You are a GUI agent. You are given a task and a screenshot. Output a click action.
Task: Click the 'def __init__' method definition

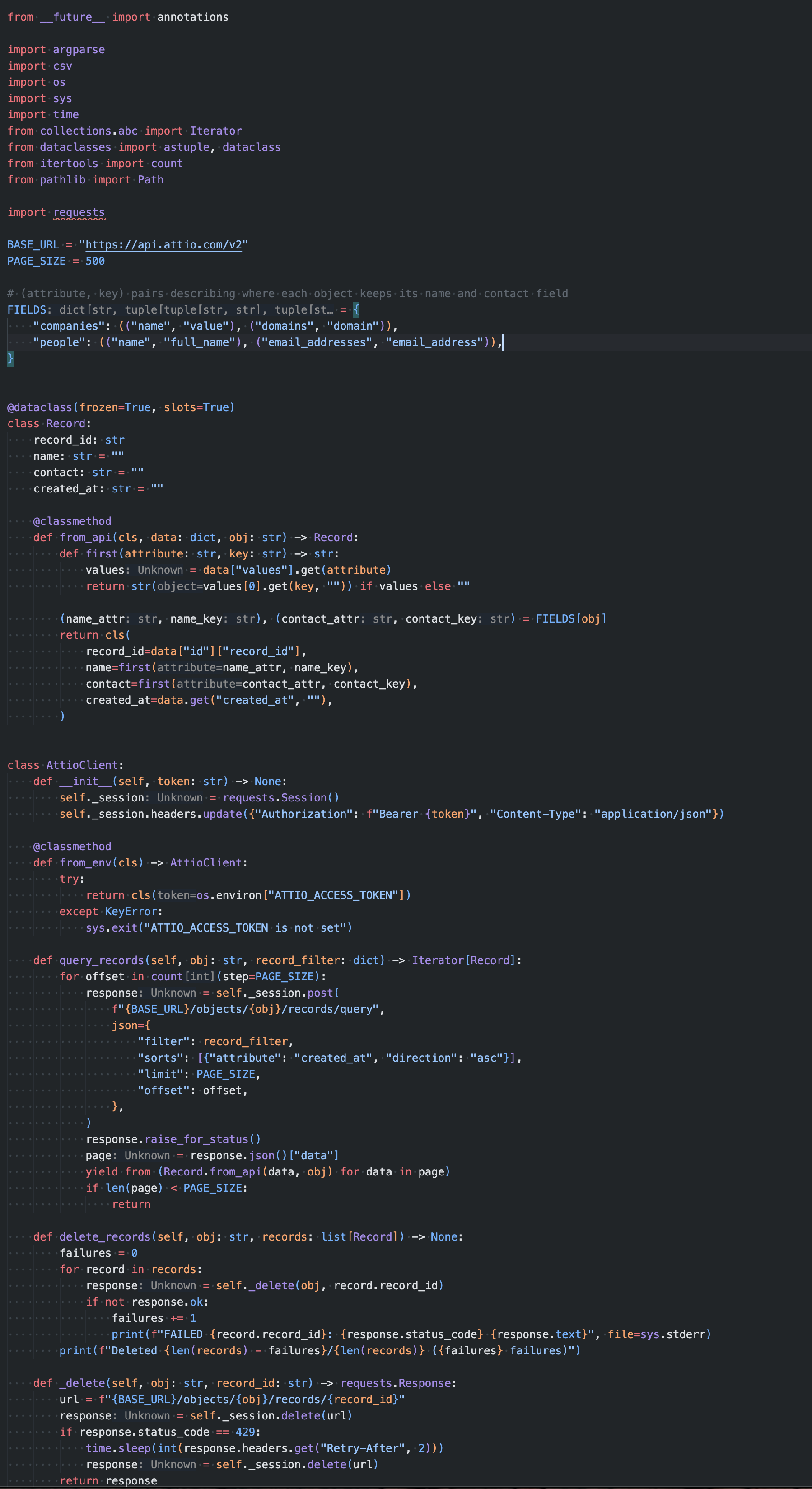pos(160,781)
